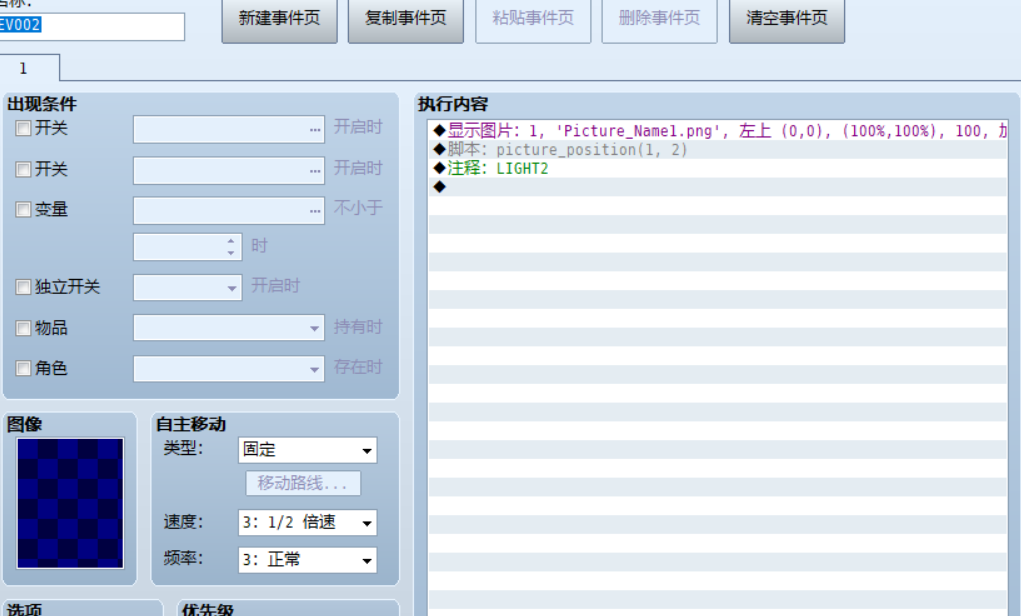Focus the event name field containing EV002
1021x616 pixels.
91,26
